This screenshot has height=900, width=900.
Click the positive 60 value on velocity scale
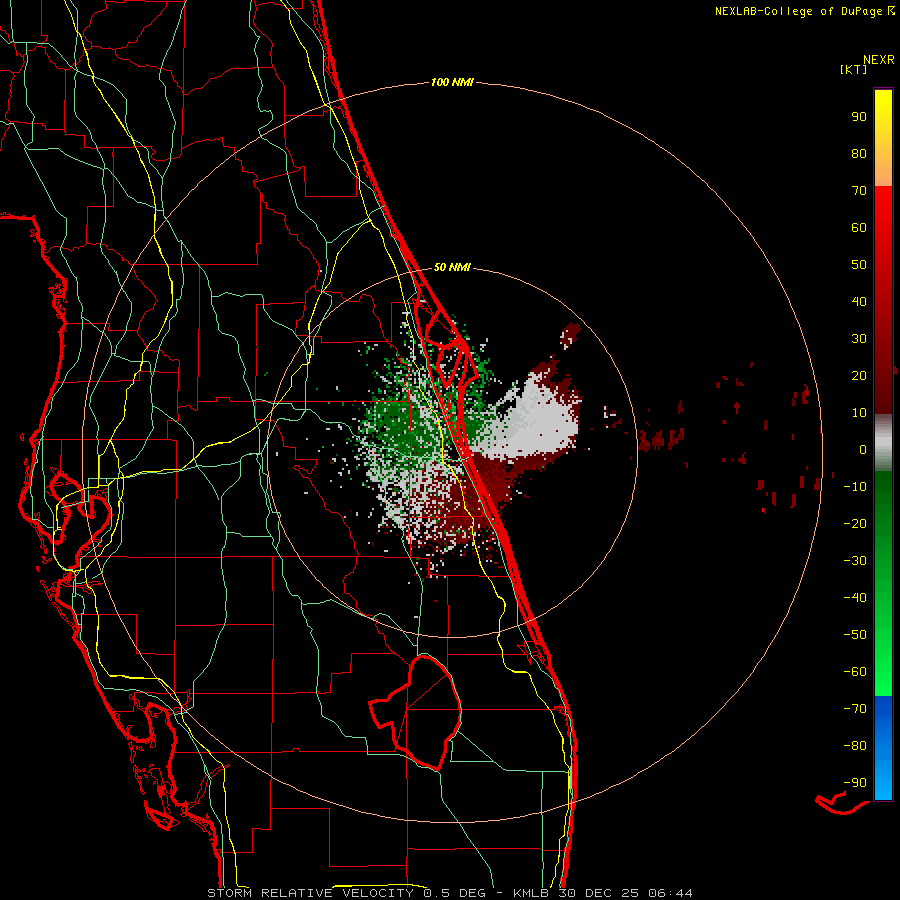pos(859,227)
